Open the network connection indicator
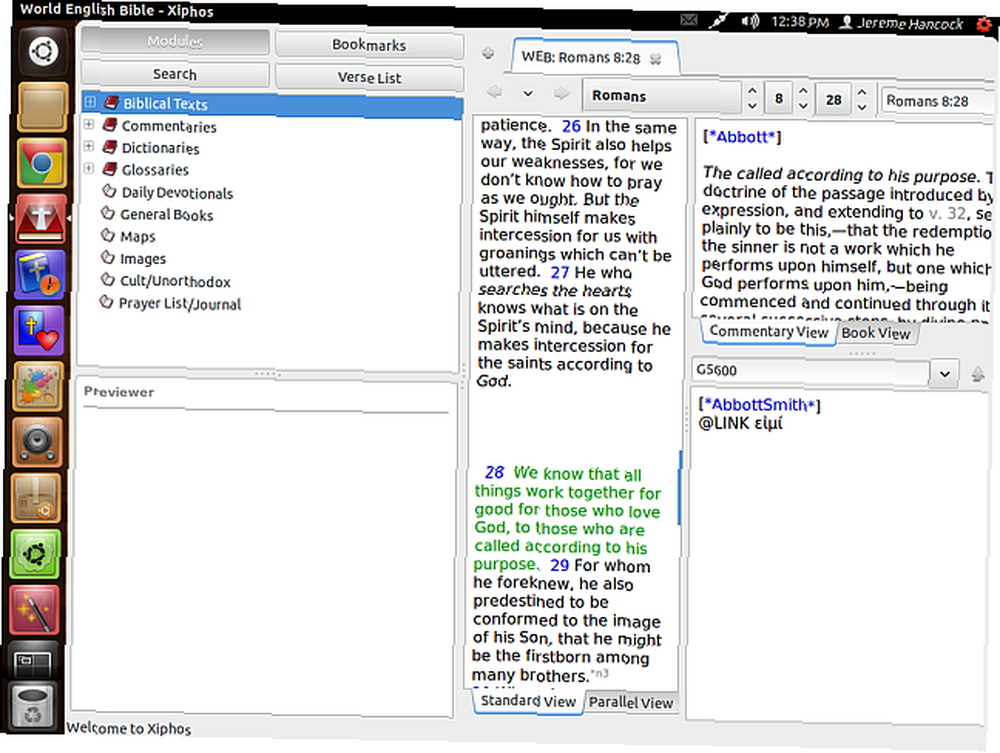The image size is (1000, 753). click(x=719, y=20)
